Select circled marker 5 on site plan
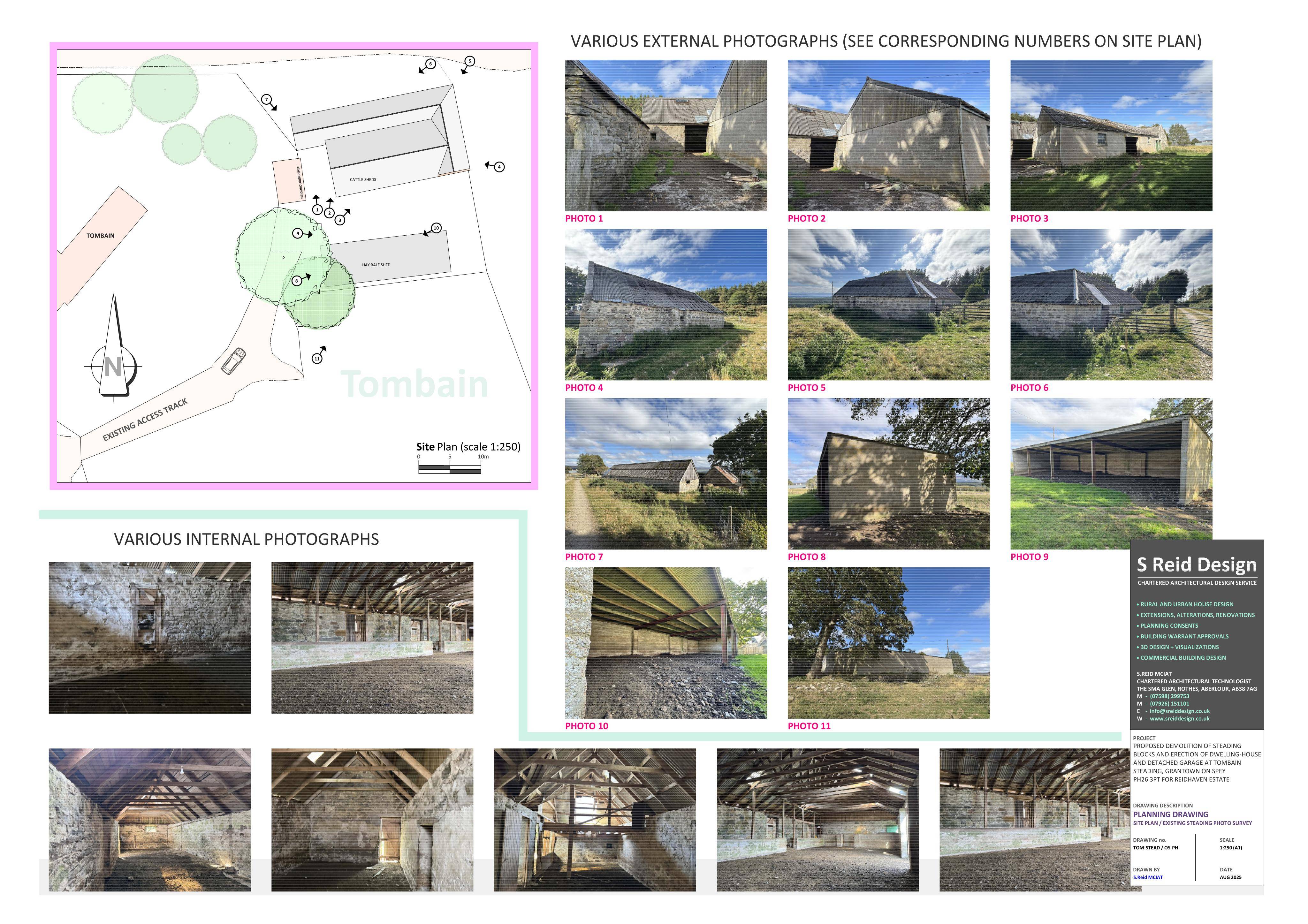Screen dimensions: 1308x924 click(470, 61)
